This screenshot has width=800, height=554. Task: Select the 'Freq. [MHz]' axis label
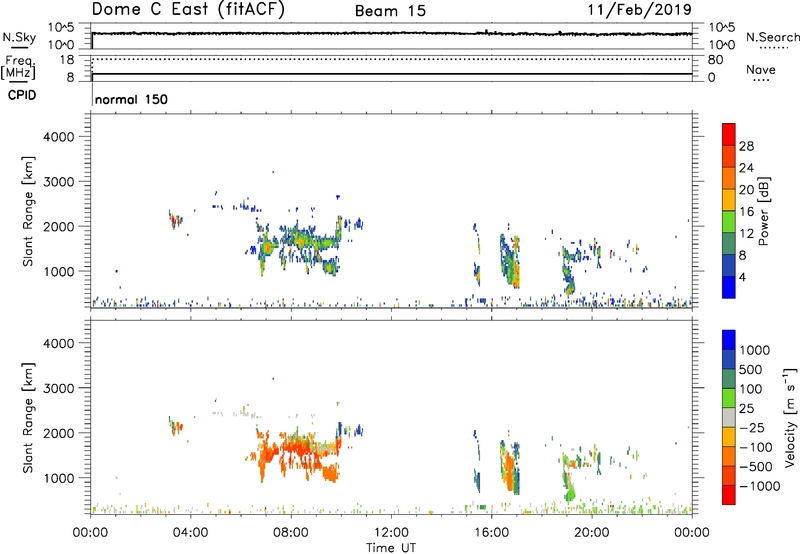tap(18, 69)
